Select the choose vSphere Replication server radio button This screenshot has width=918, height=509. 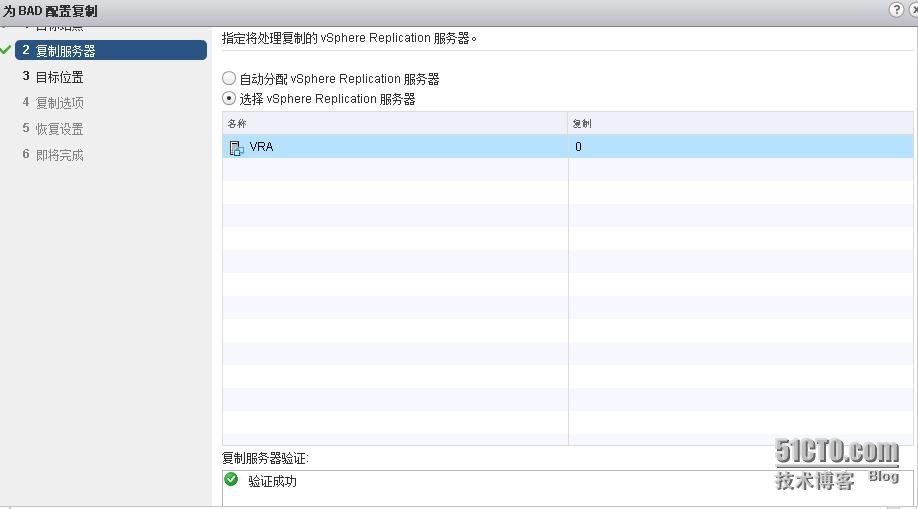(x=229, y=98)
